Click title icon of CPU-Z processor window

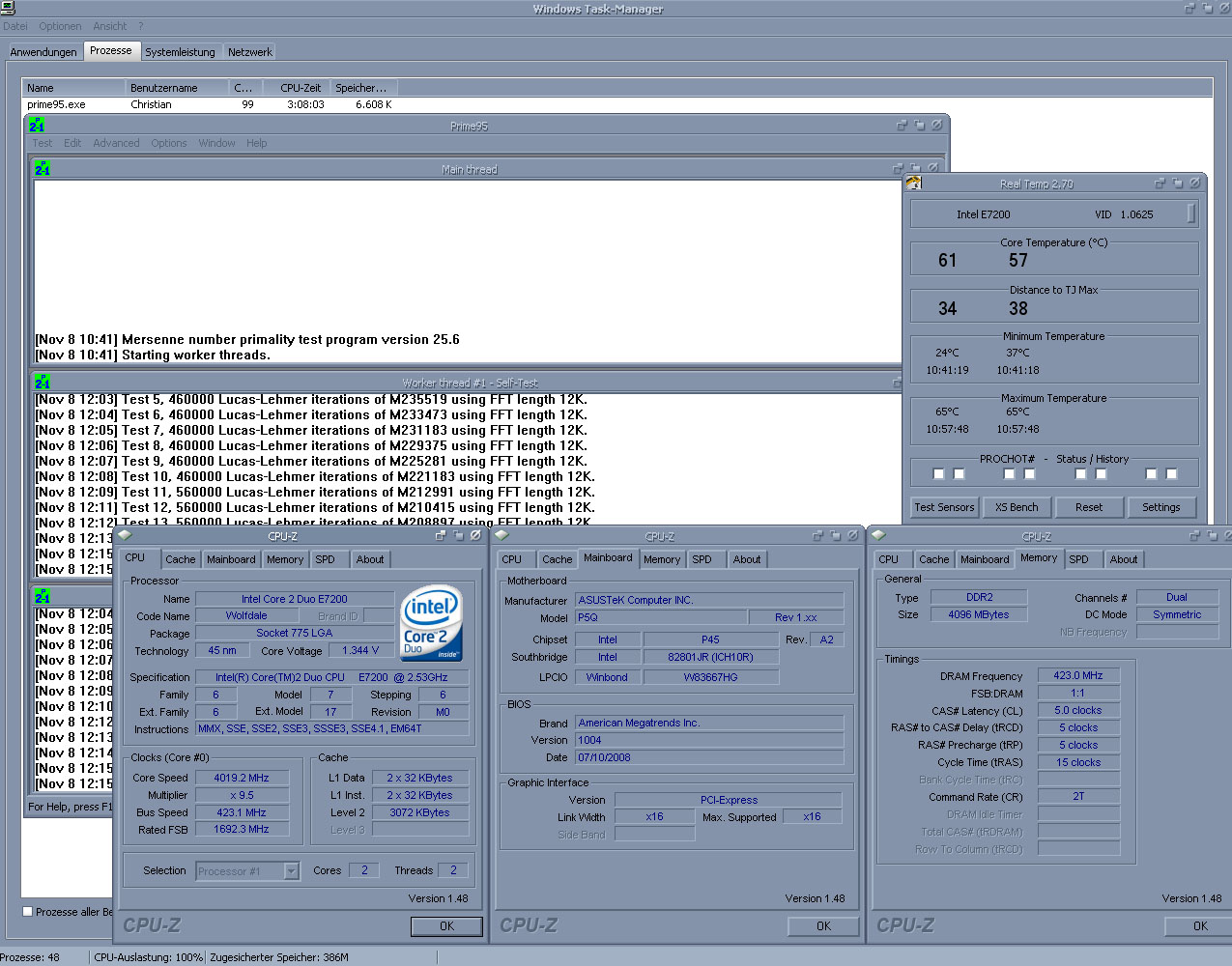pyautogui.click(x=125, y=535)
